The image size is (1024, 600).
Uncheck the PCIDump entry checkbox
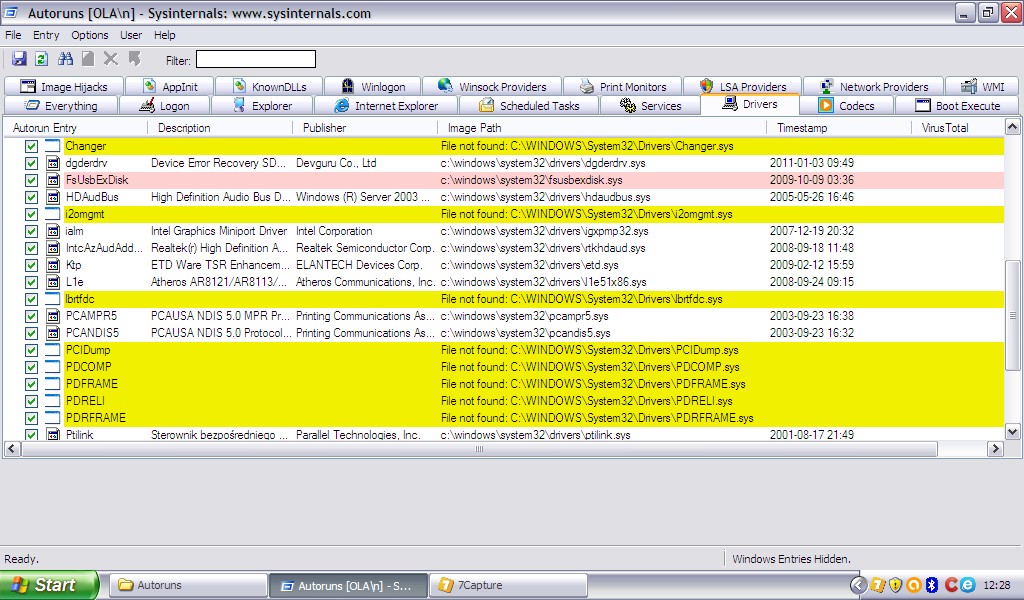[31, 350]
